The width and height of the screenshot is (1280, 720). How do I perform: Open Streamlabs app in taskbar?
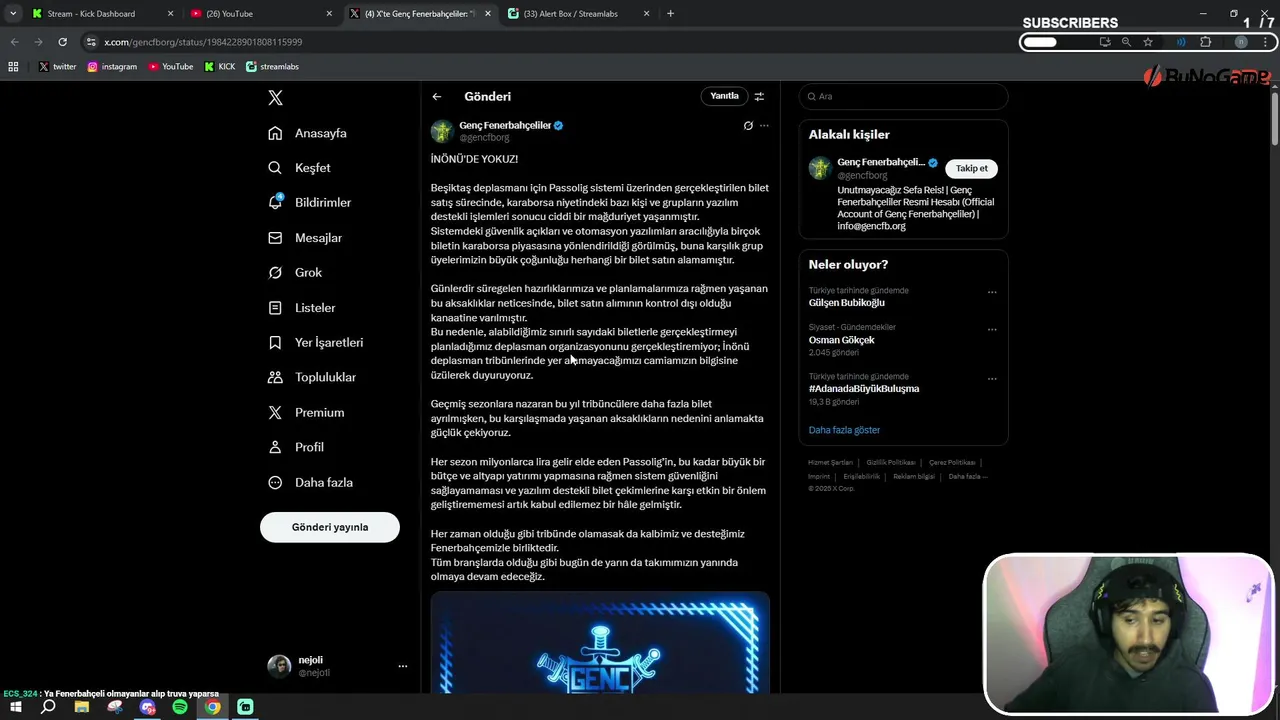pyautogui.click(x=245, y=707)
